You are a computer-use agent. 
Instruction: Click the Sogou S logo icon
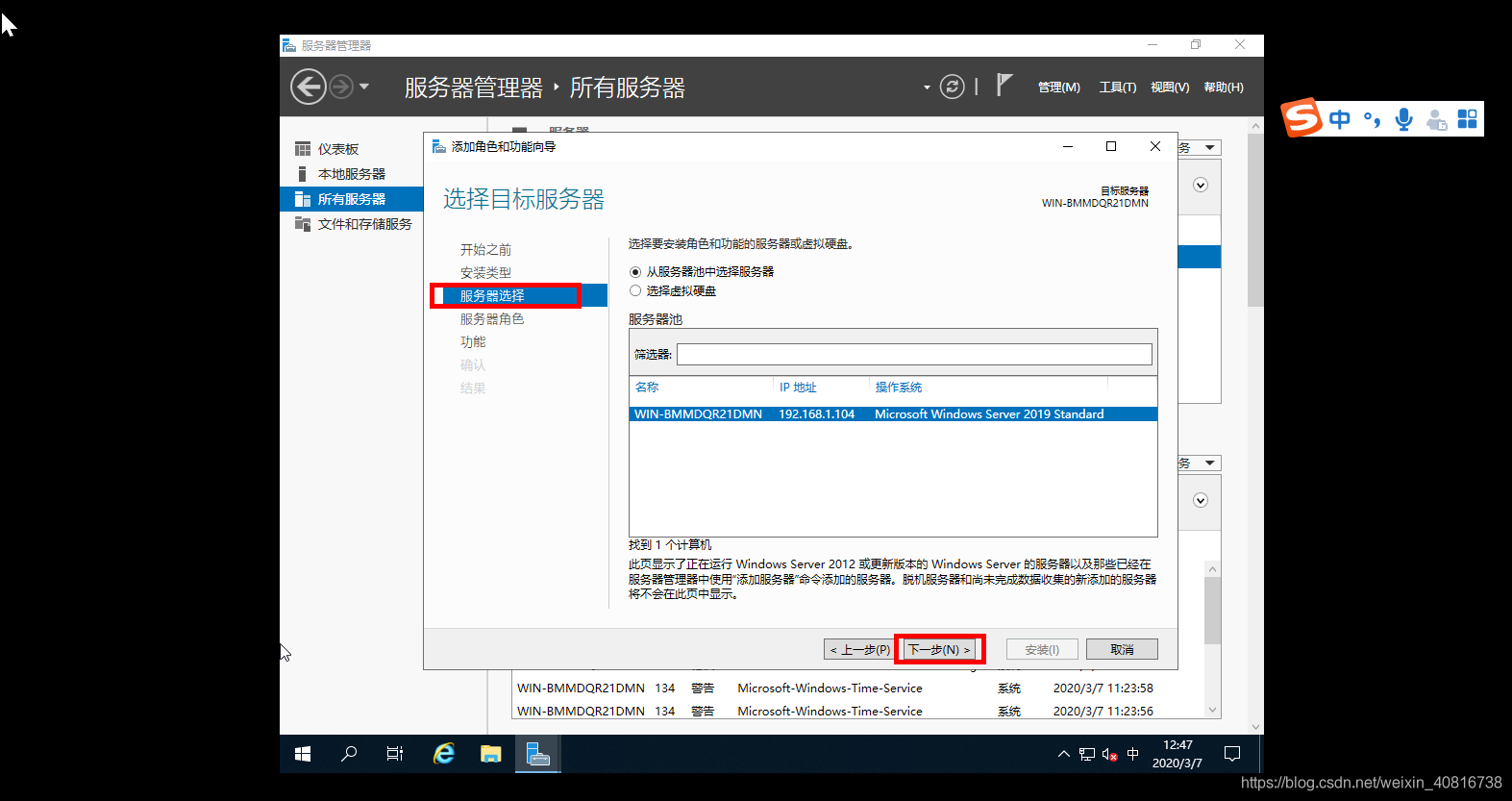1302,118
